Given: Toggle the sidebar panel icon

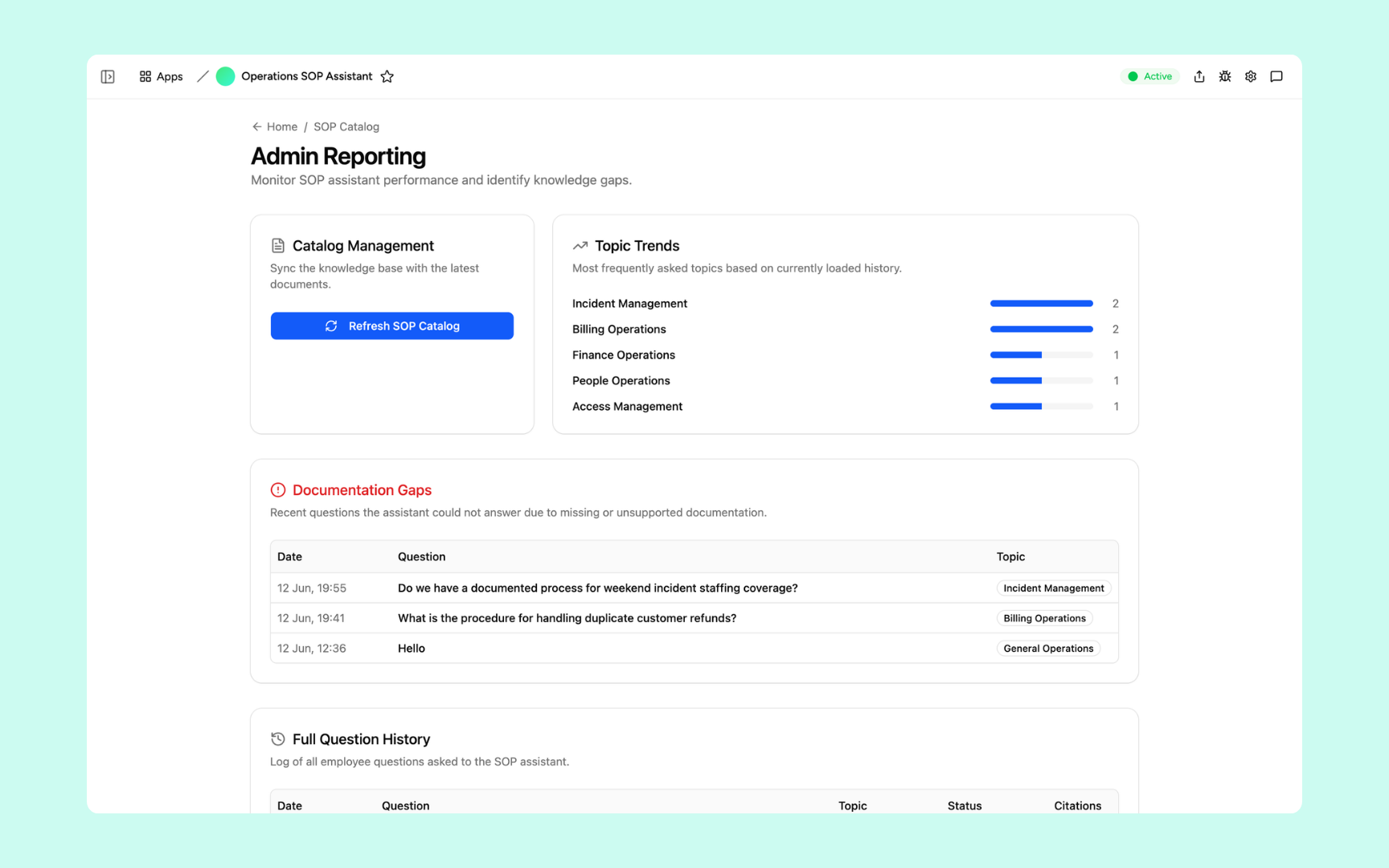Looking at the screenshot, I should pos(108,76).
